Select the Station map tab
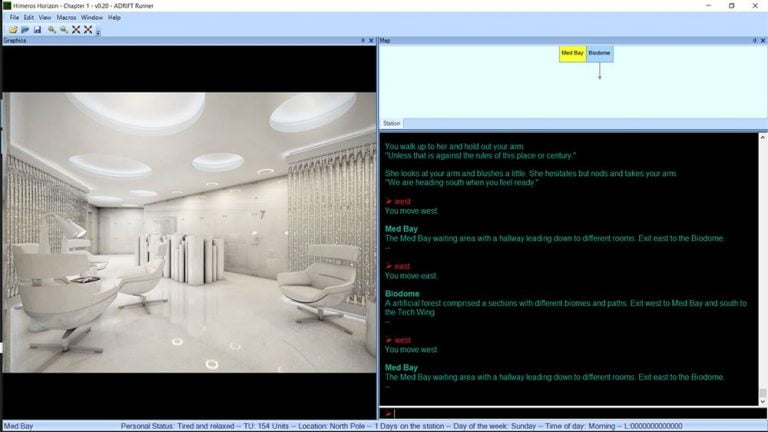 point(392,124)
